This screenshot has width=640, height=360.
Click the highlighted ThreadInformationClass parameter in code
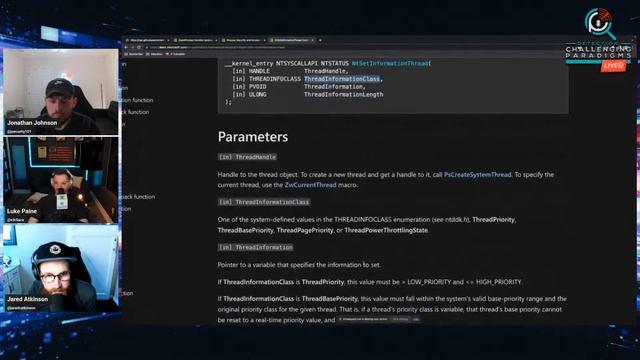coord(342,79)
